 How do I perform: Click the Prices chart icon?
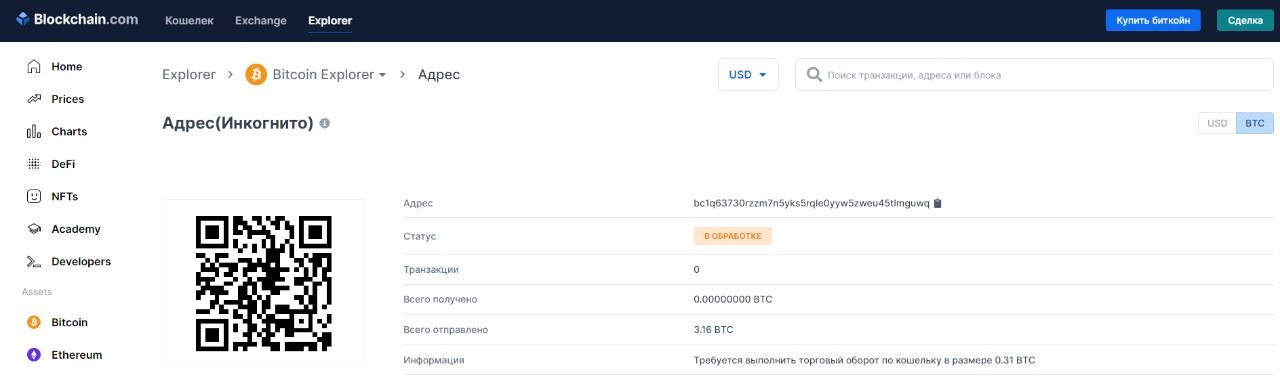point(34,99)
